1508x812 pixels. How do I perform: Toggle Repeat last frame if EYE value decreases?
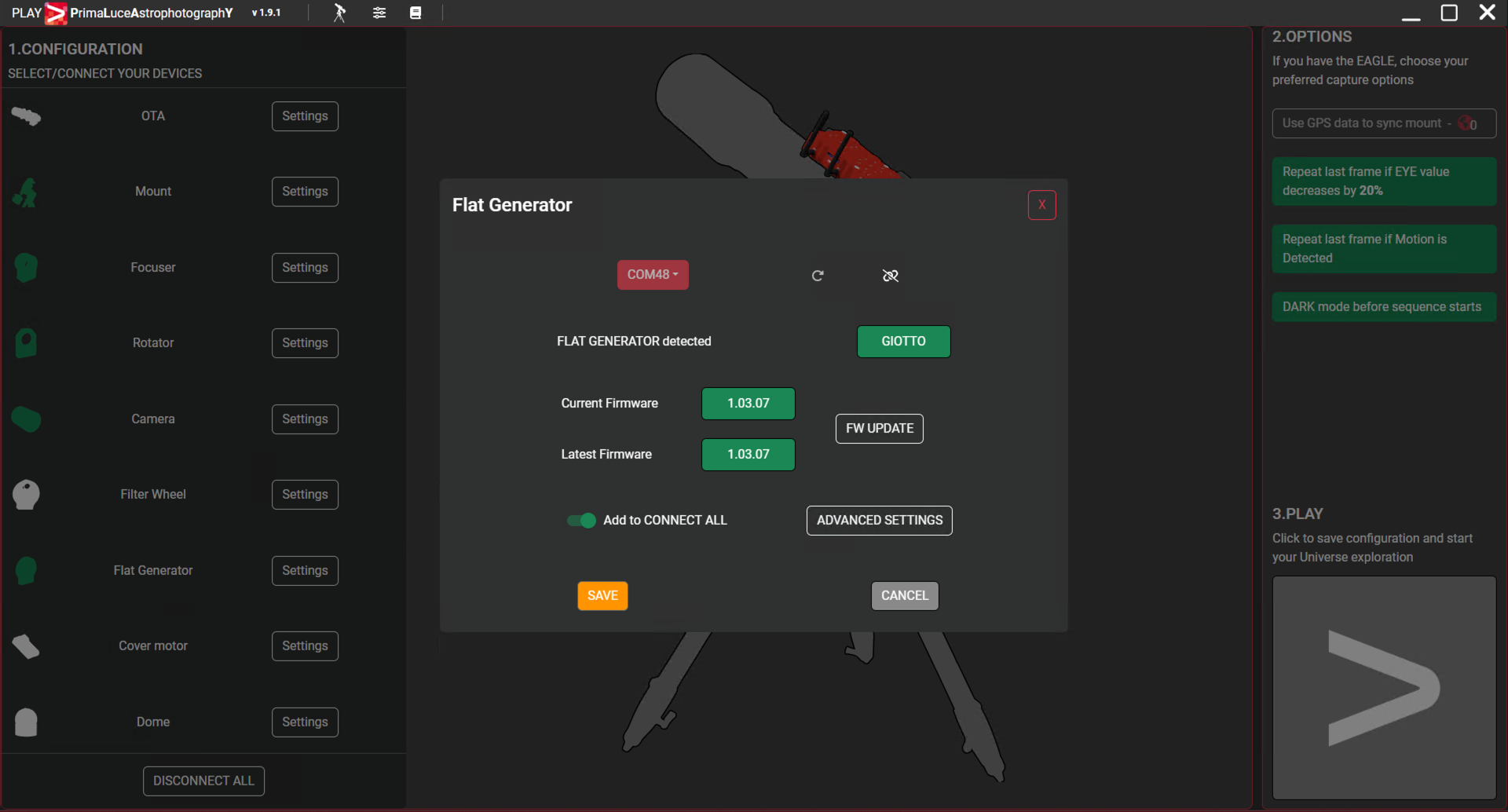(1384, 181)
